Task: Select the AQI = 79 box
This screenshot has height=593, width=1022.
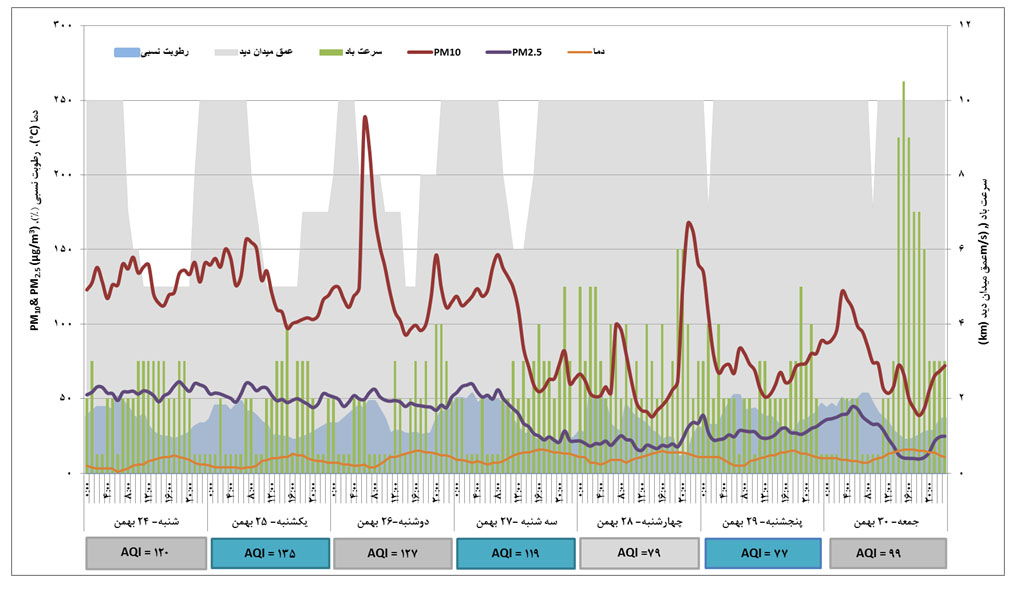Action: coord(638,552)
